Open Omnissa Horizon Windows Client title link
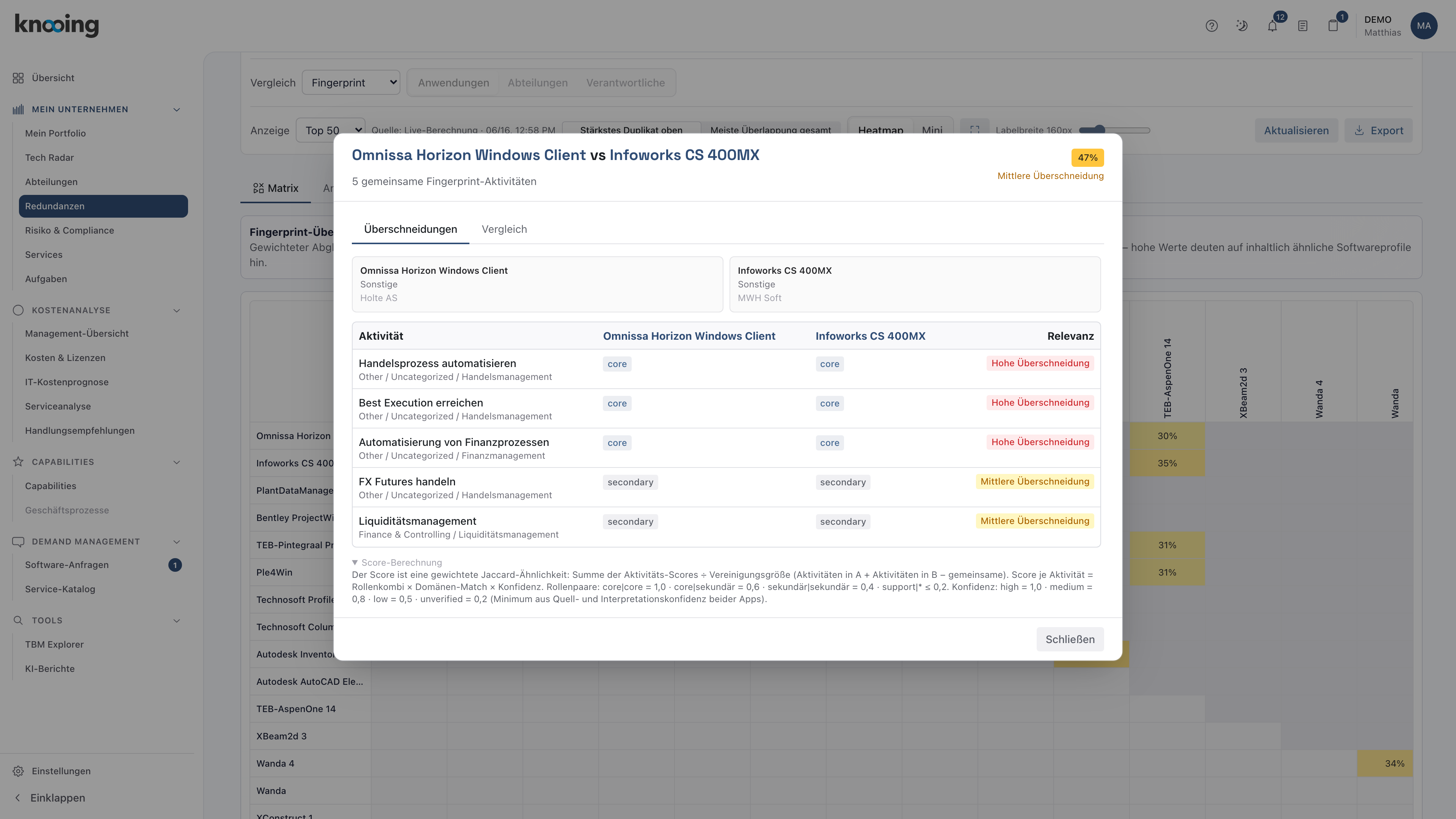The width and height of the screenshot is (1456, 819). 469,155
